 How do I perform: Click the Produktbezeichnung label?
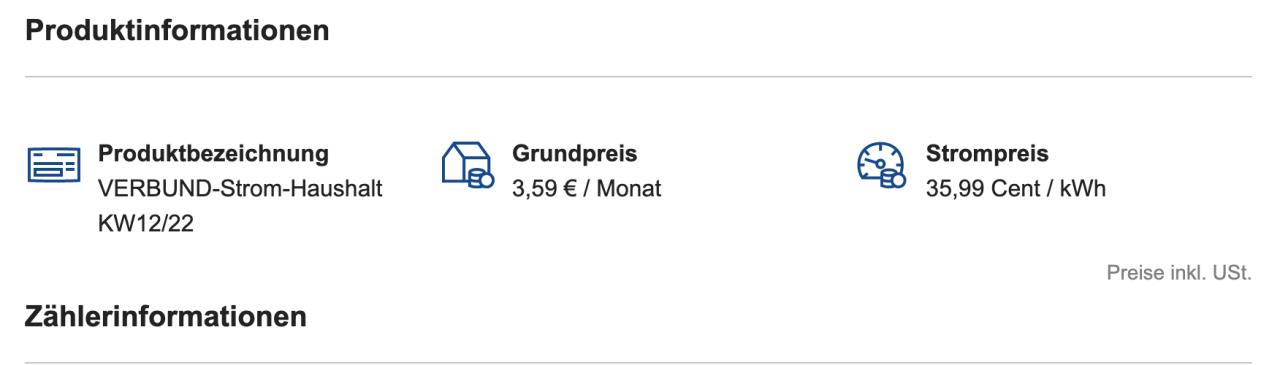pyautogui.click(x=214, y=155)
